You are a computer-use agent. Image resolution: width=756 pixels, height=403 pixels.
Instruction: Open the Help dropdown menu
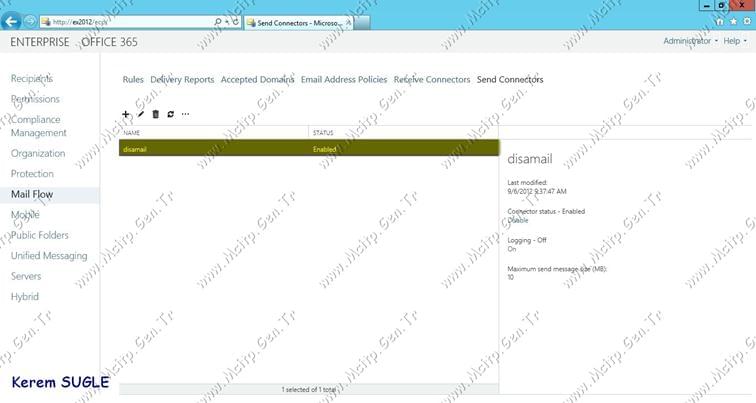[x=735, y=41]
